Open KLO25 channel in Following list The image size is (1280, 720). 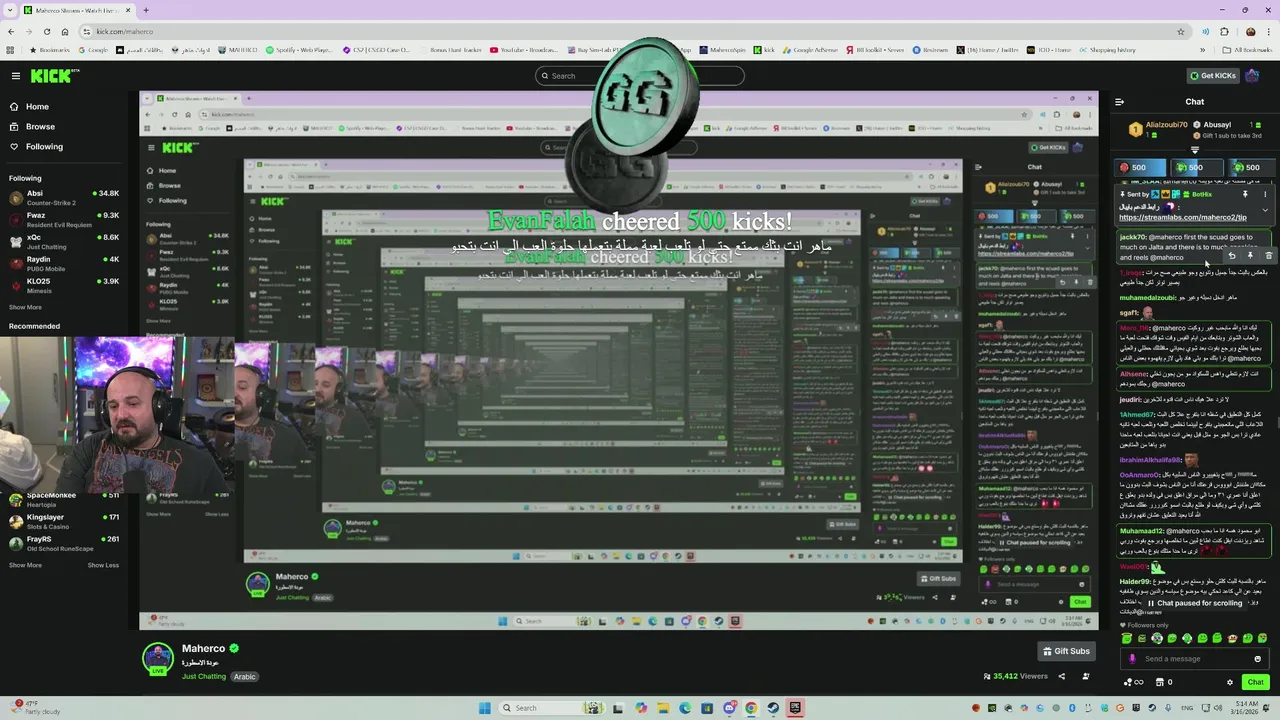coord(64,285)
